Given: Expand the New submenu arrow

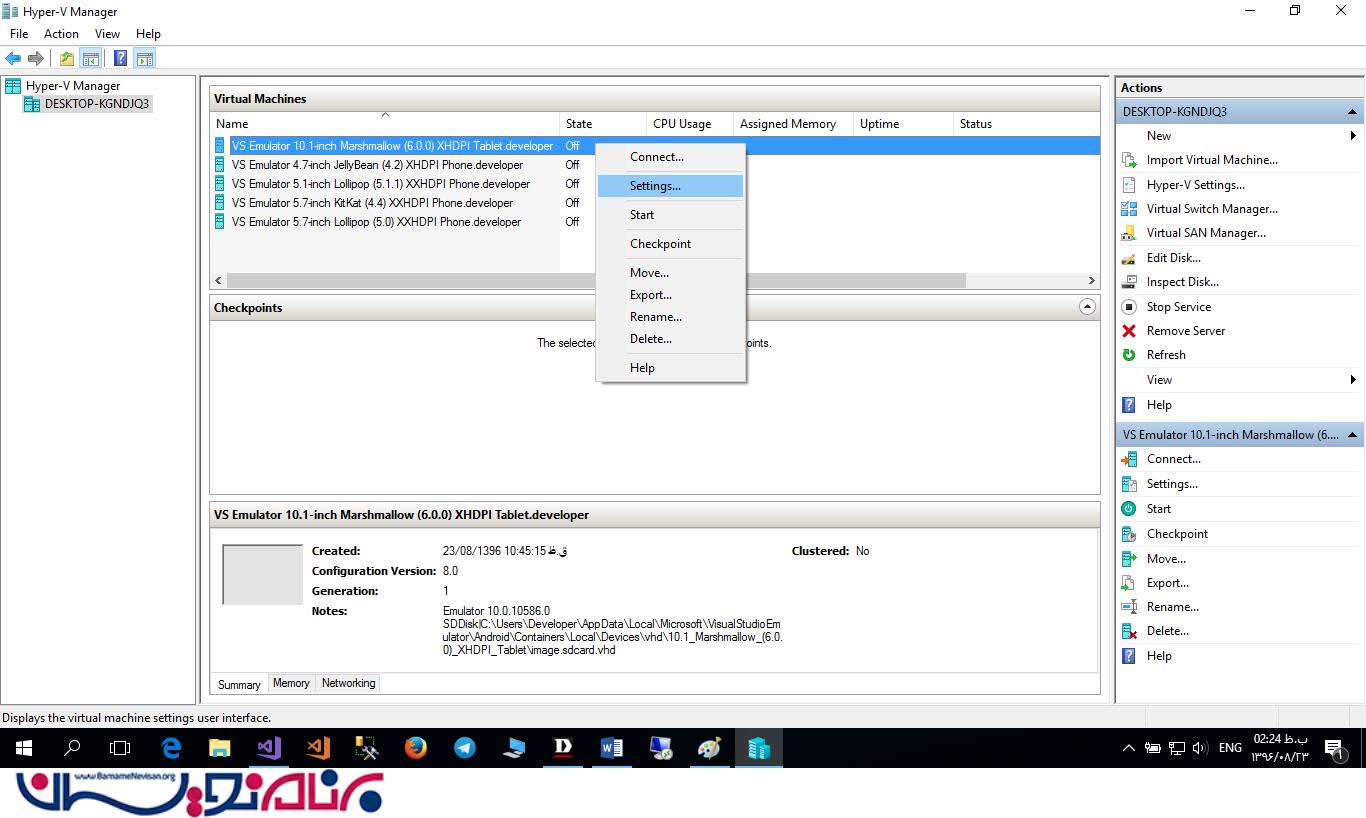Looking at the screenshot, I should 1352,136.
